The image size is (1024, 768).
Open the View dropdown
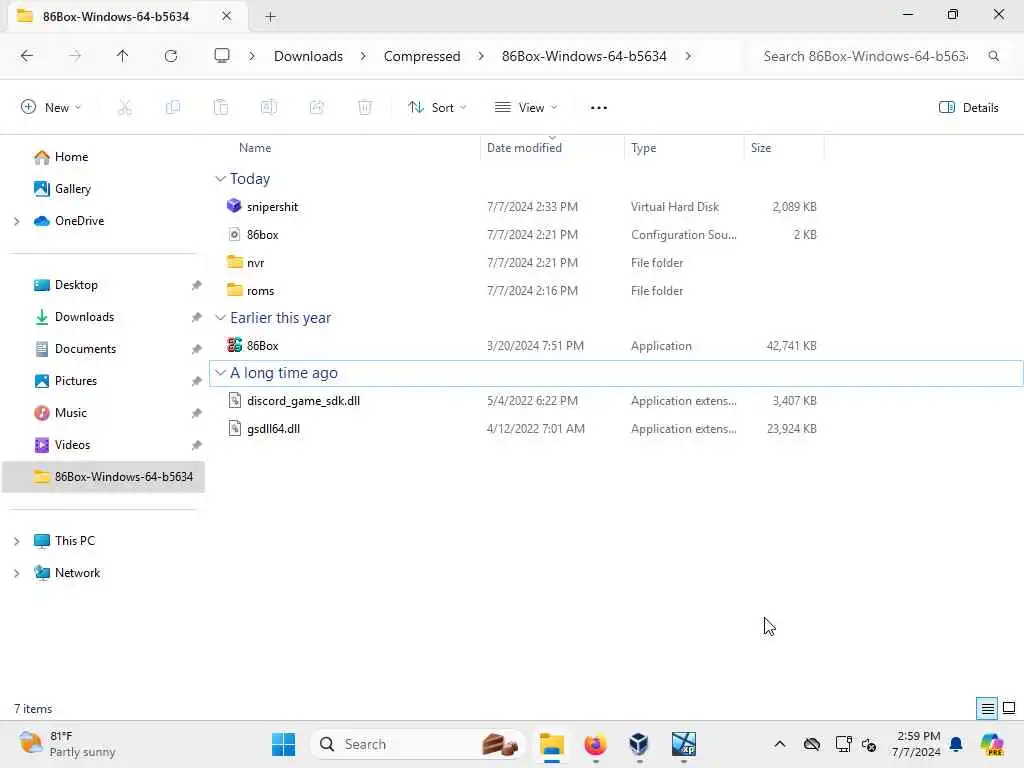(526, 107)
